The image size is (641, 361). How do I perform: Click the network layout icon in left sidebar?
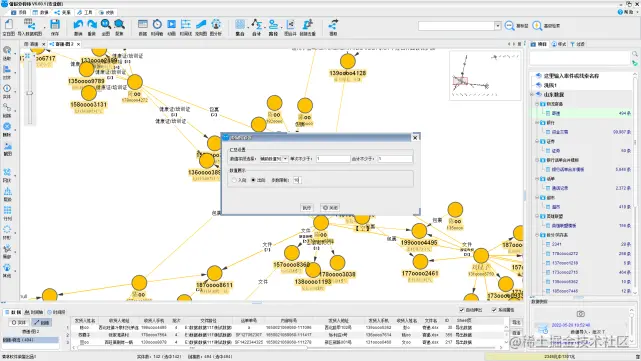tap(7, 172)
